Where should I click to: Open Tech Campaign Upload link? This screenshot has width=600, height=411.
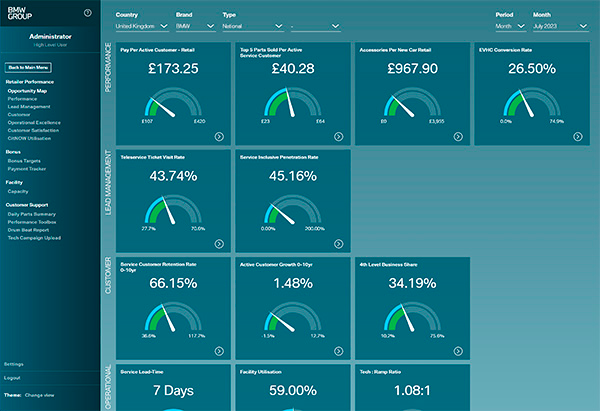pos(34,238)
